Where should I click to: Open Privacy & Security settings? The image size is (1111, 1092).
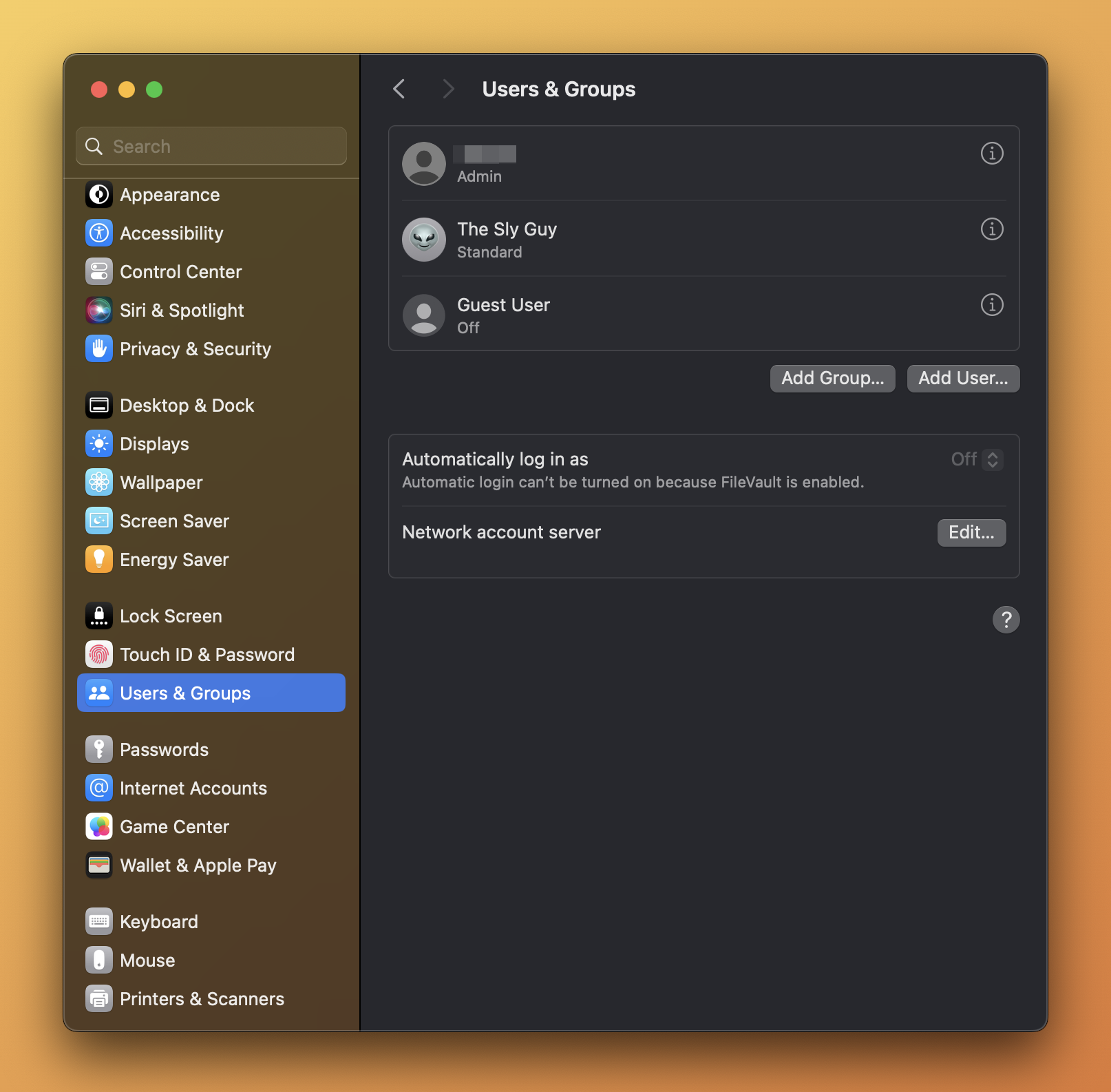[x=99, y=348]
